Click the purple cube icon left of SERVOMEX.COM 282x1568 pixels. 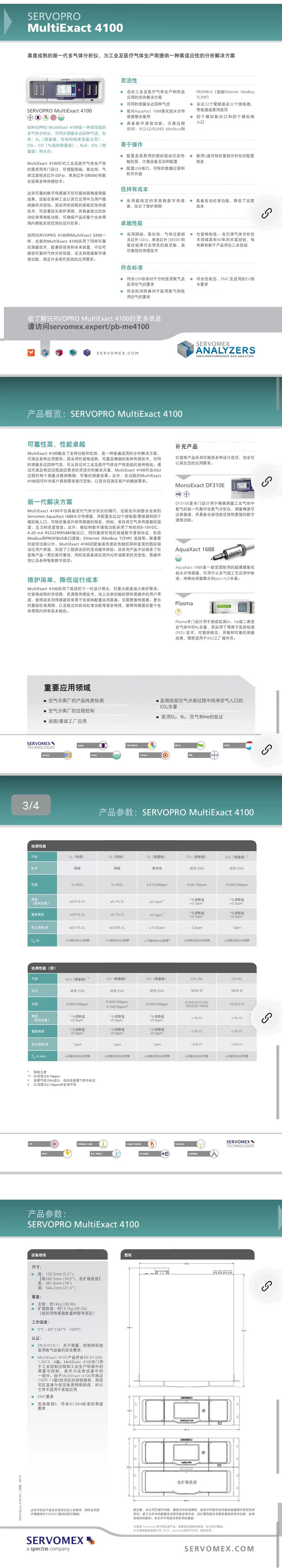click(87, 352)
